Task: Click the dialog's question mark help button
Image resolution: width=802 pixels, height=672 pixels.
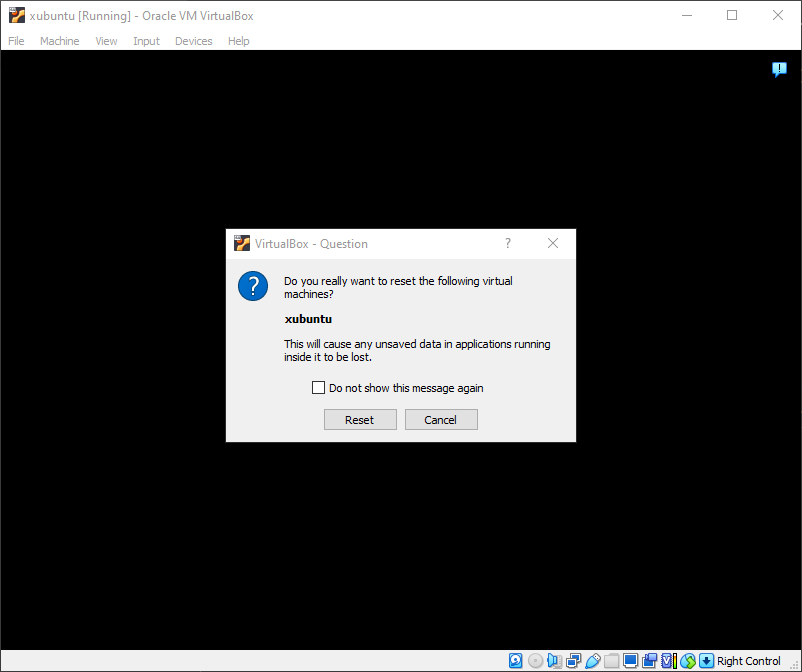Action: click(508, 243)
